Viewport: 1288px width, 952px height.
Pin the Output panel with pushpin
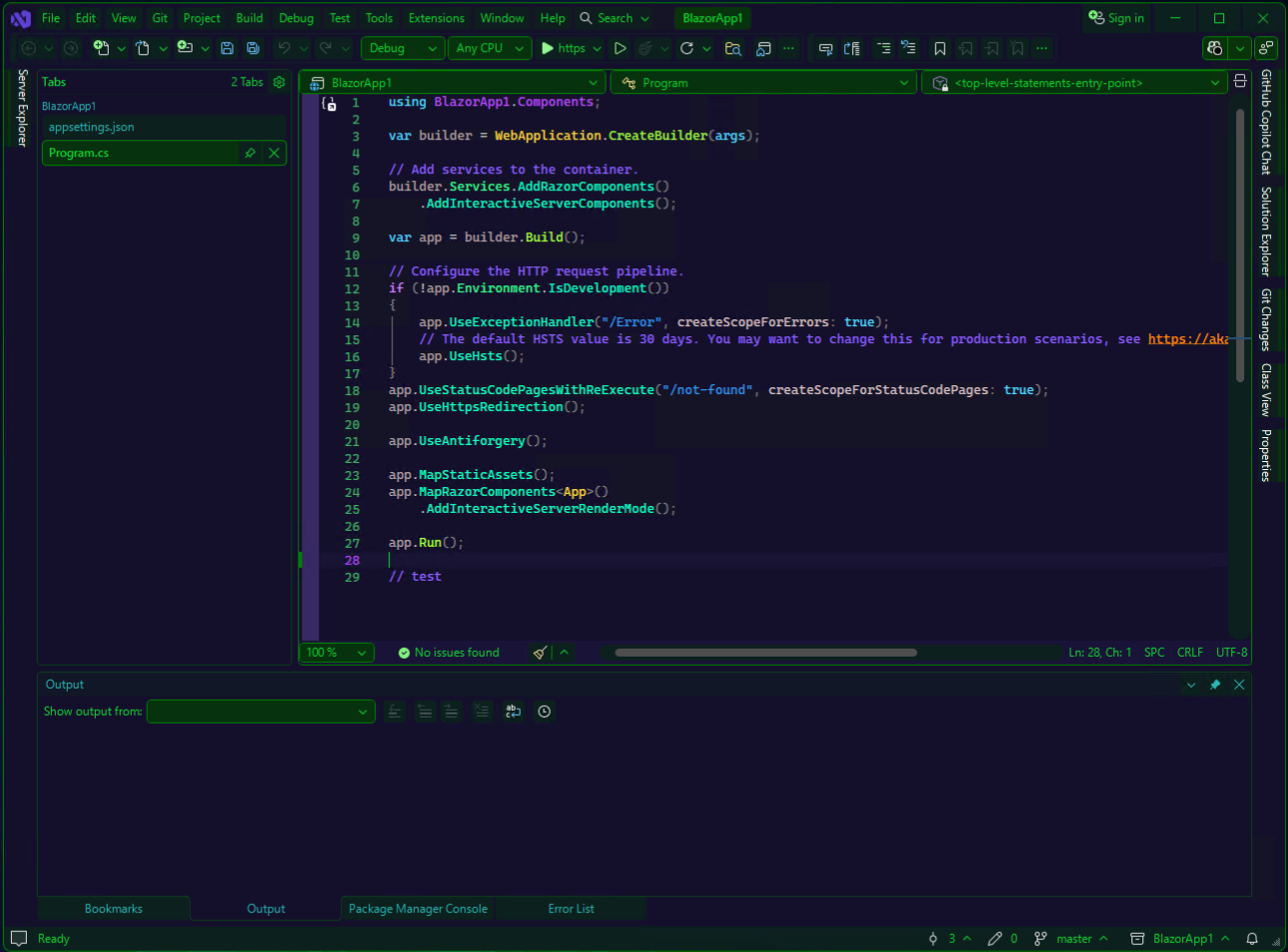point(1215,685)
